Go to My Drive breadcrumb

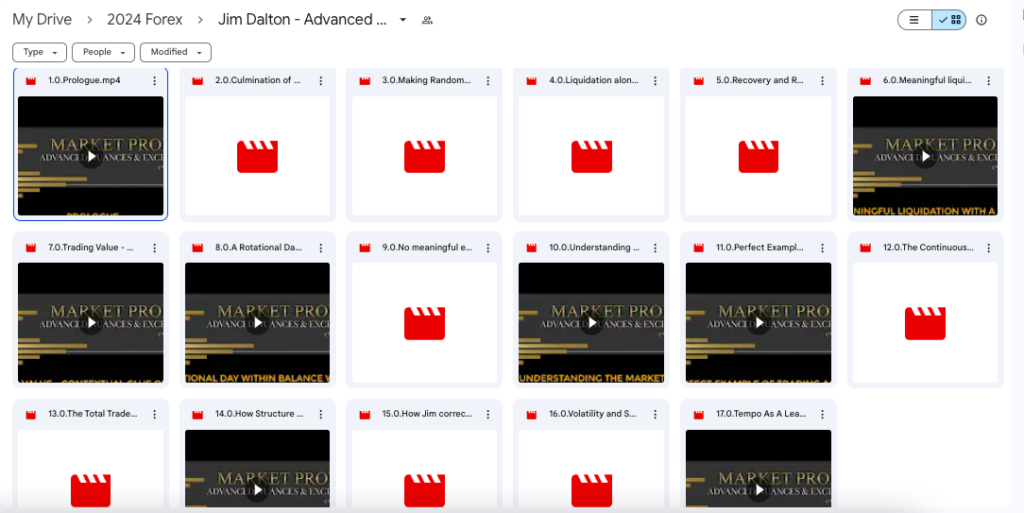(42, 20)
